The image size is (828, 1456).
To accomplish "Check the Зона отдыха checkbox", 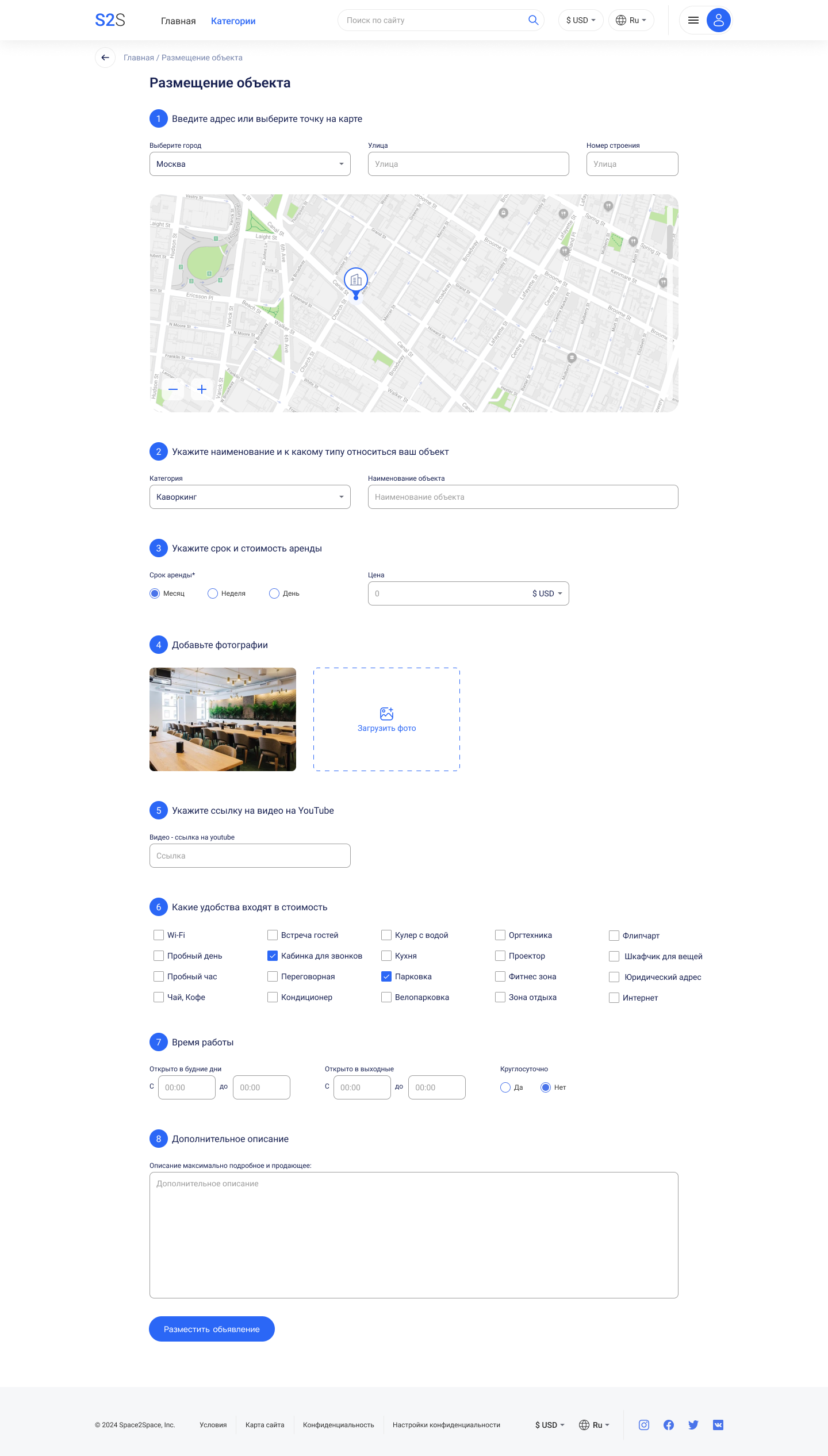I will coord(500,997).
